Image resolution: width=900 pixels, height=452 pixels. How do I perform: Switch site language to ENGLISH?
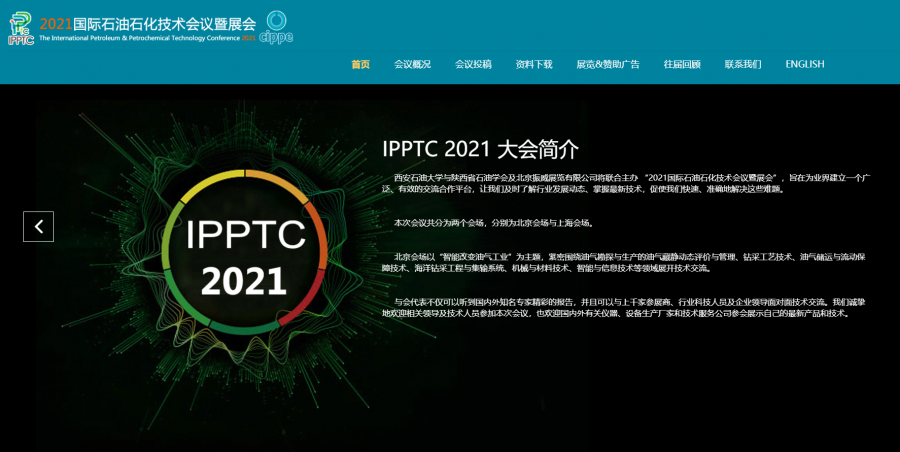coord(805,64)
